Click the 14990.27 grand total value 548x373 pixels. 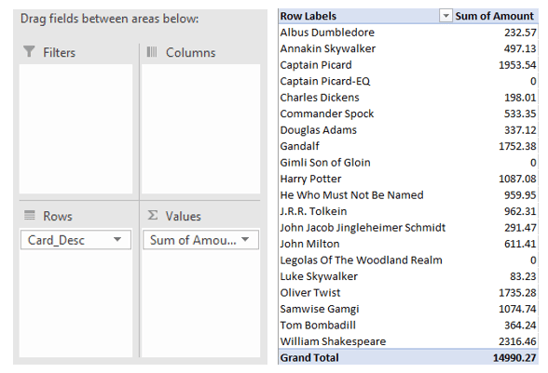[x=514, y=357]
